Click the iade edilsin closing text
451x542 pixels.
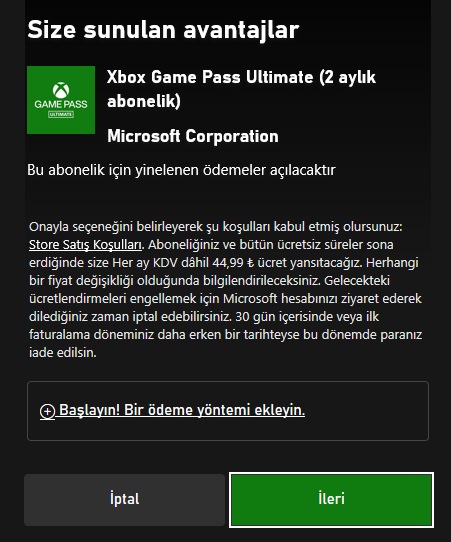point(63,353)
